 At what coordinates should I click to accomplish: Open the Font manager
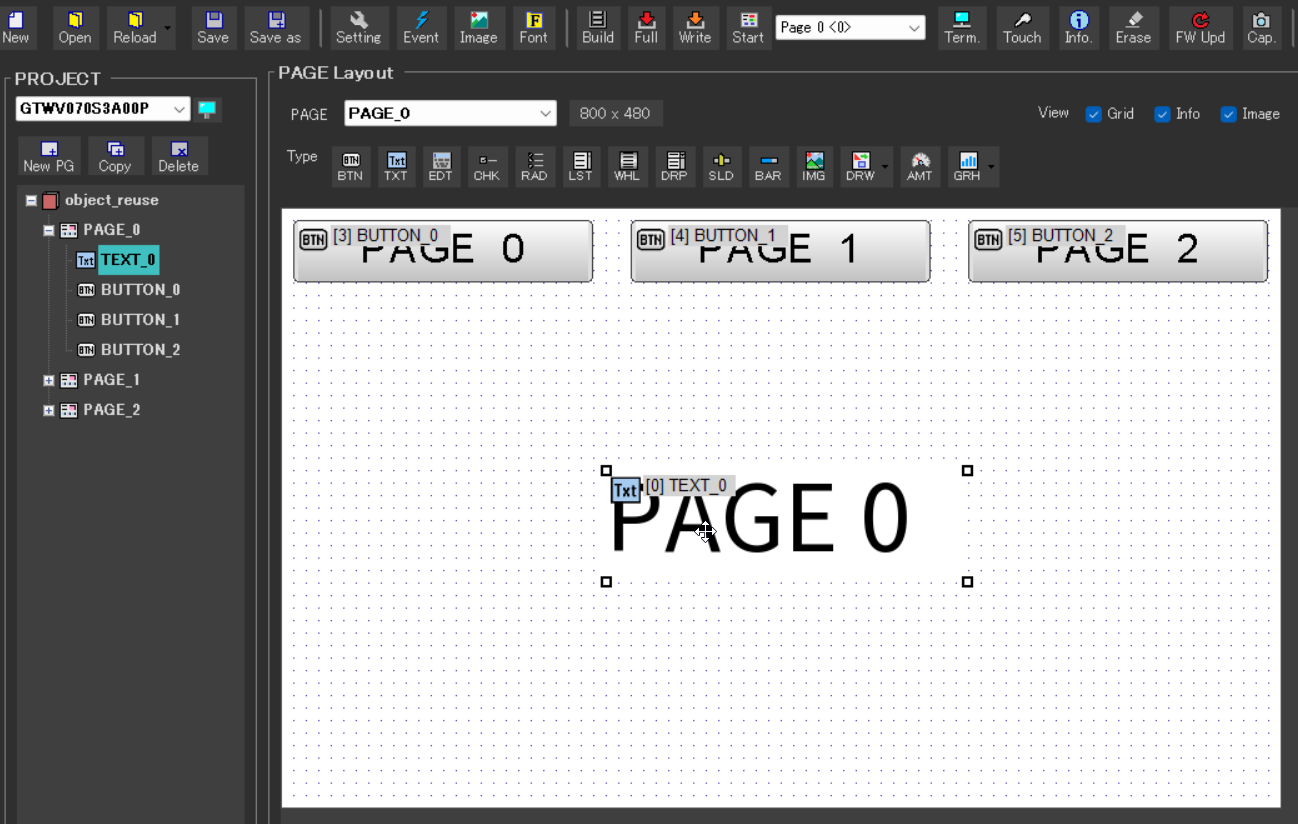tap(534, 27)
